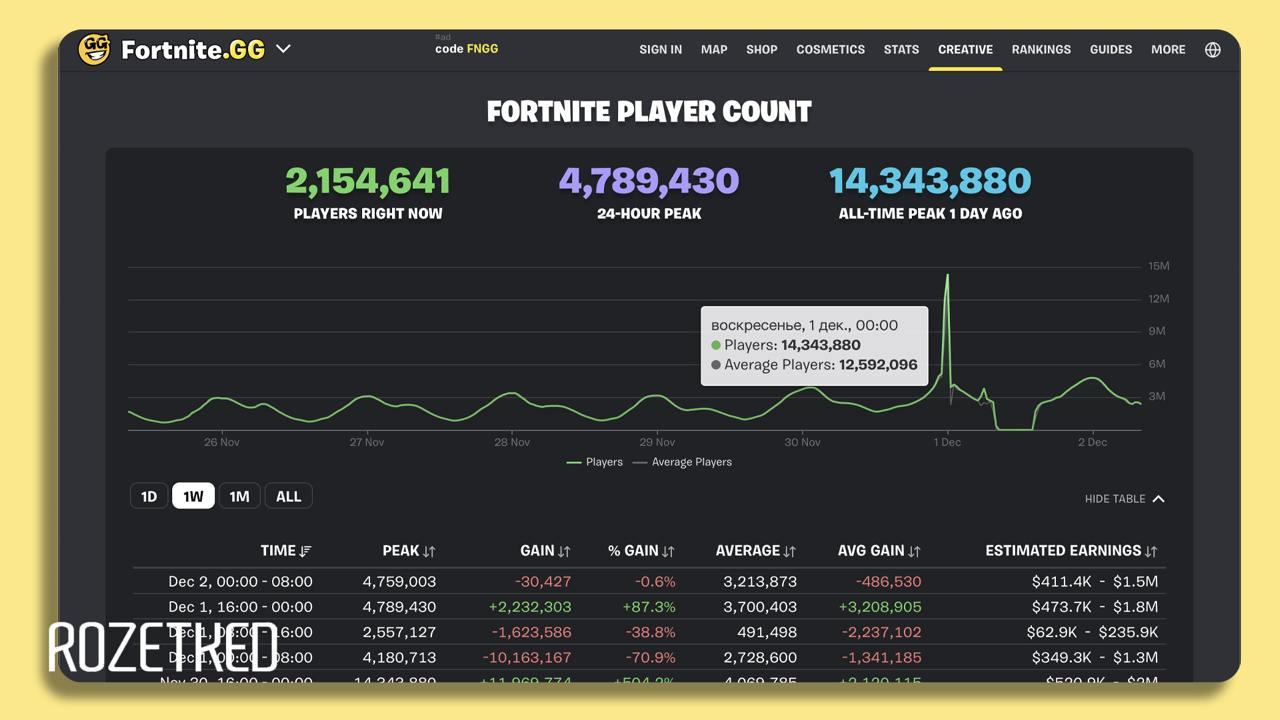The height and width of the screenshot is (720, 1280).
Task: Open the MORE menu
Action: [x=1168, y=49]
